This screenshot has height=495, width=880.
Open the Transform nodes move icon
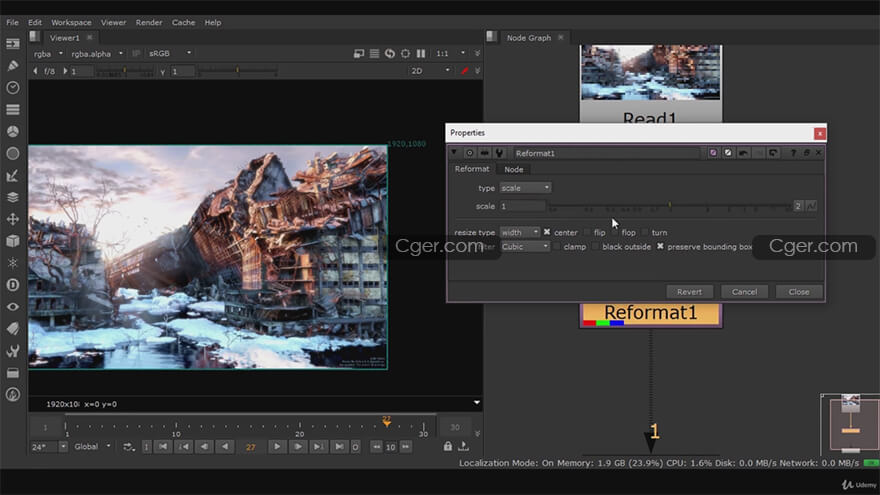[12, 219]
